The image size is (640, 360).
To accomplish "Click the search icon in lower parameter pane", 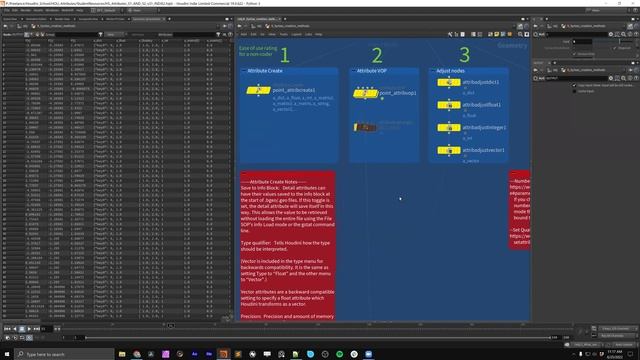I will 623,78.
